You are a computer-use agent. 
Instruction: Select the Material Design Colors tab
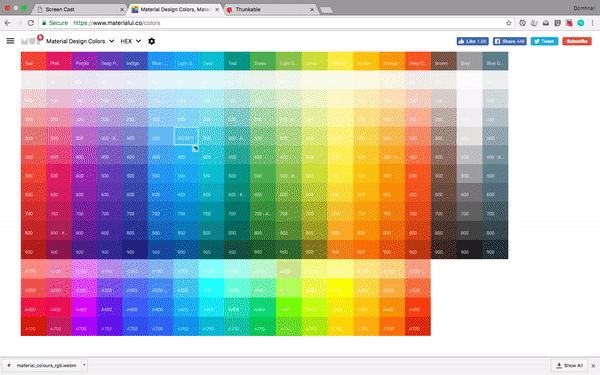tap(175, 9)
